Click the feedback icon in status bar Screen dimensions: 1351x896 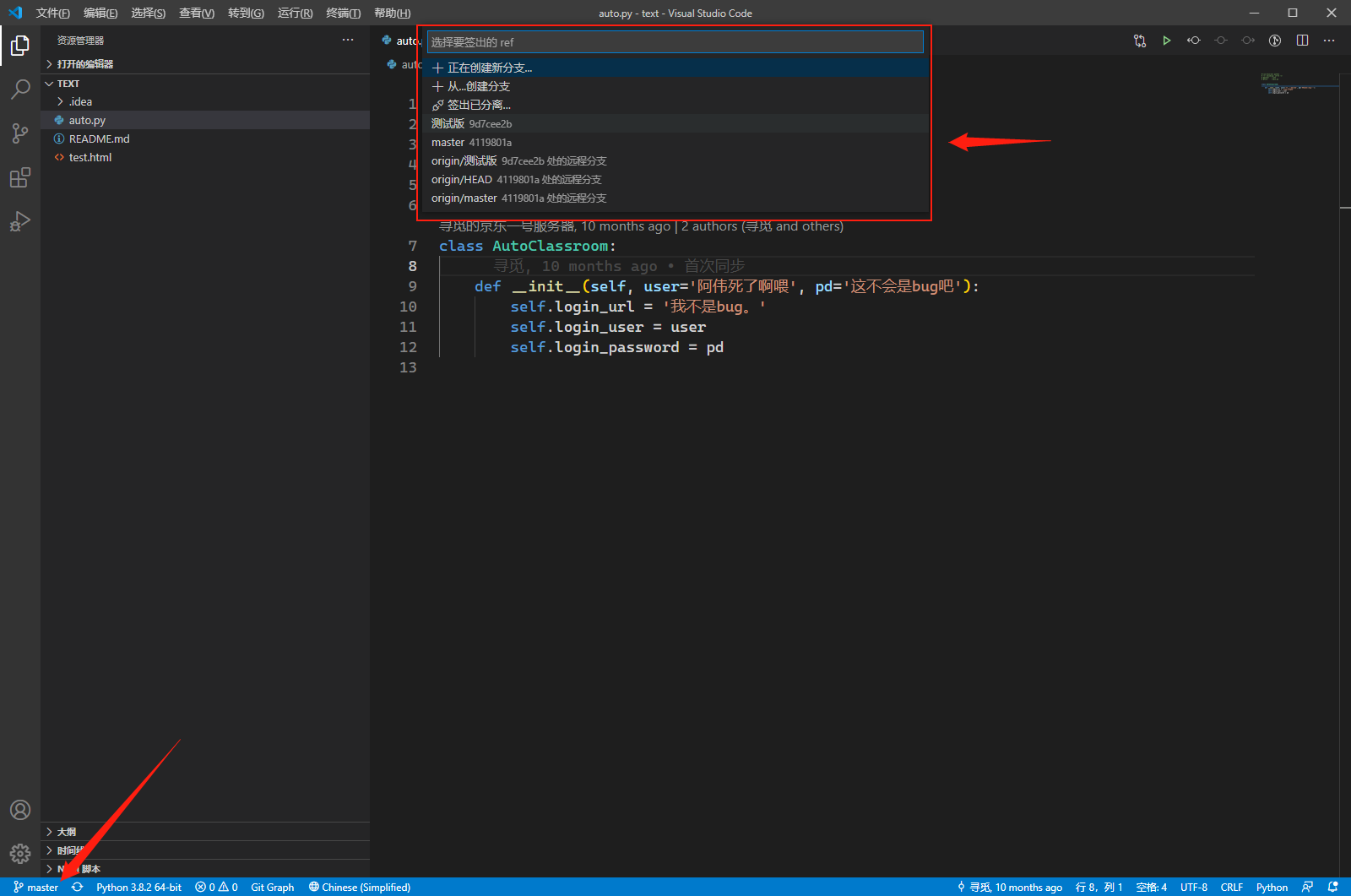(1307, 887)
